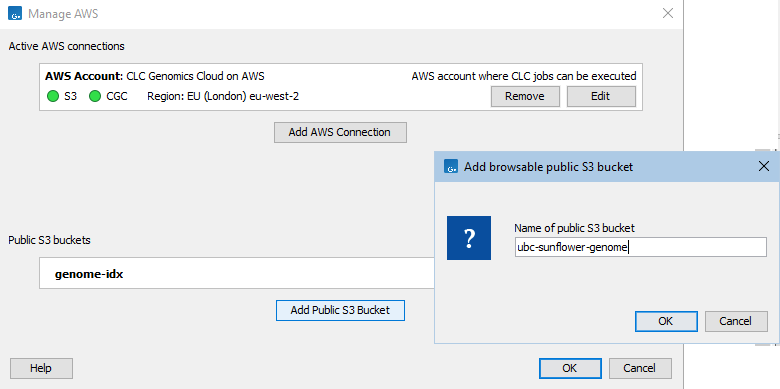The height and width of the screenshot is (389, 780).
Task: Click OK in the Manage AWS window
Action: 570,369
